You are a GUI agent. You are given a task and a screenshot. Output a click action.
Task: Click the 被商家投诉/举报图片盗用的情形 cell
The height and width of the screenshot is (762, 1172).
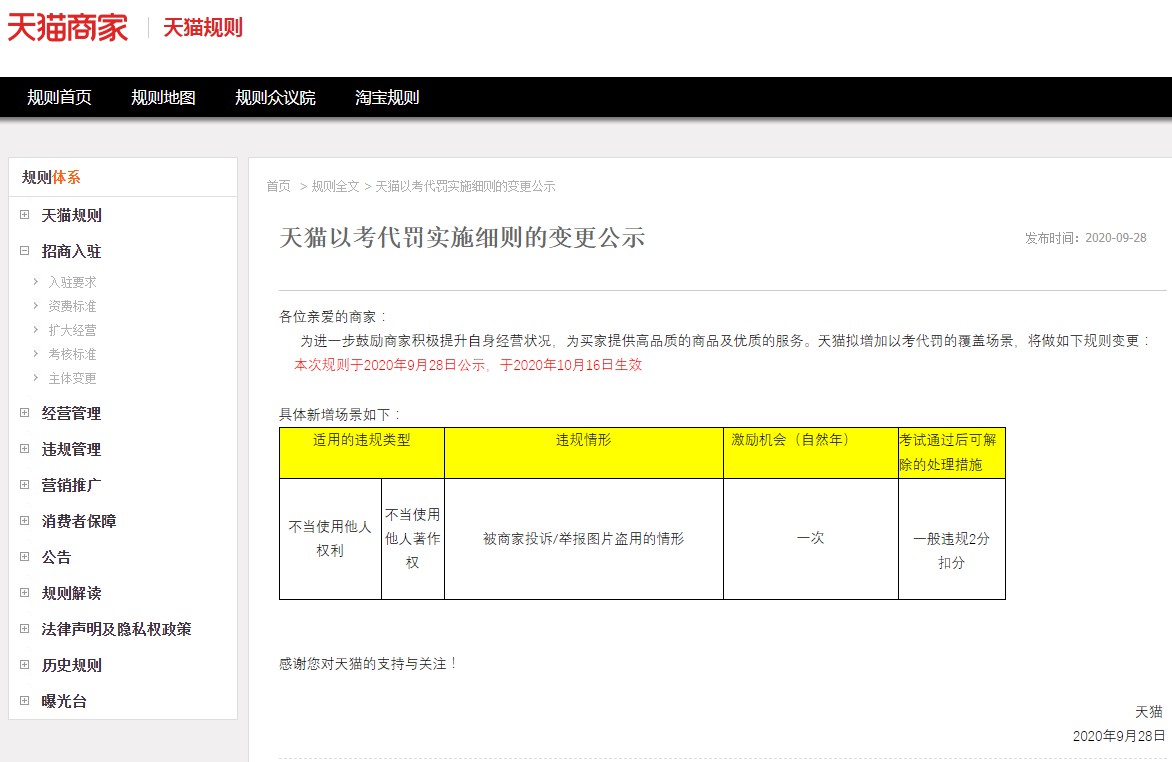point(584,538)
